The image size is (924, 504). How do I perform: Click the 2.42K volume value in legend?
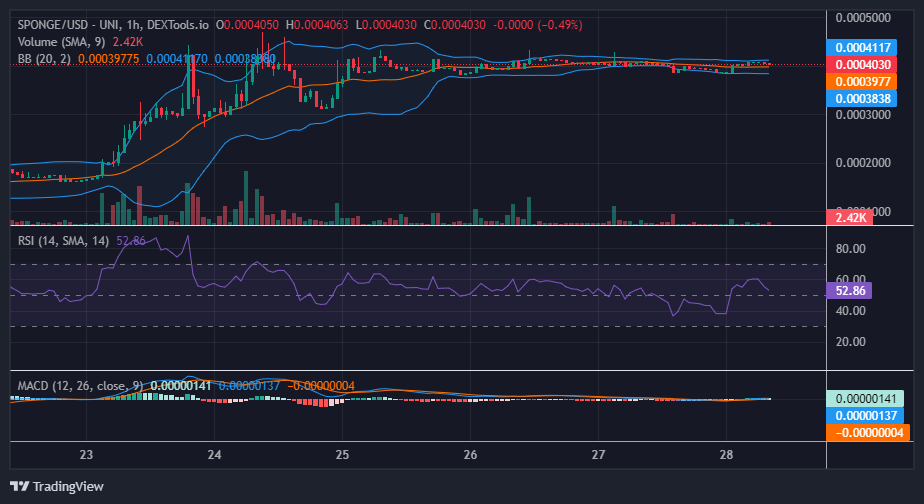click(128, 42)
